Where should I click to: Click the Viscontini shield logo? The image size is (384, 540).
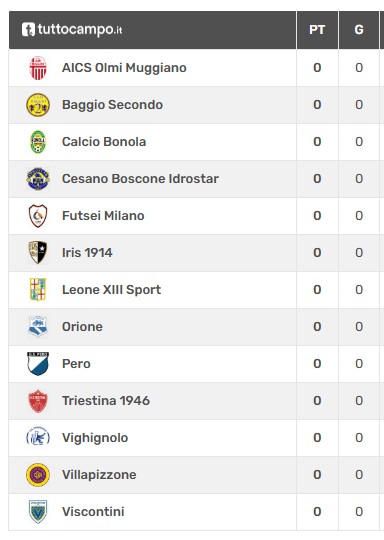coord(38,512)
